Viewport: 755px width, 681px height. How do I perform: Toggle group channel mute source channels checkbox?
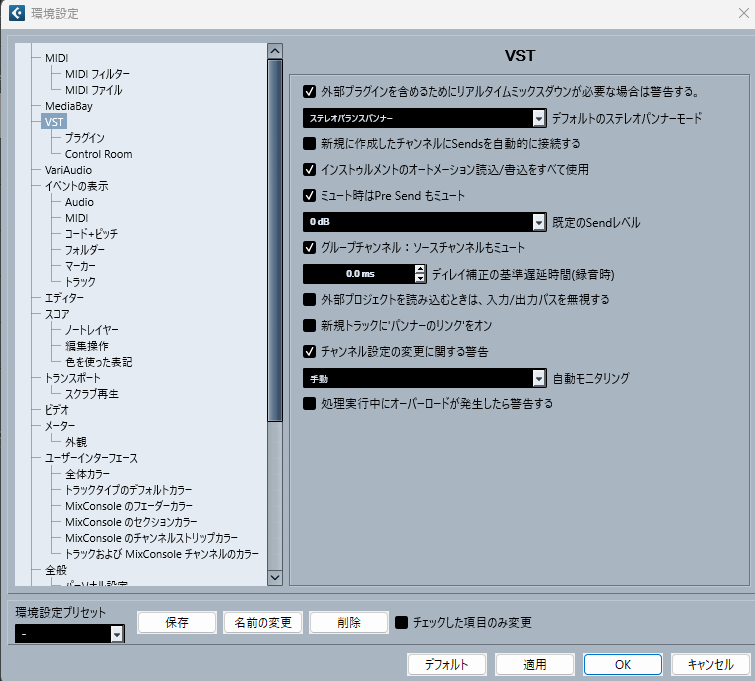pos(310,248)
